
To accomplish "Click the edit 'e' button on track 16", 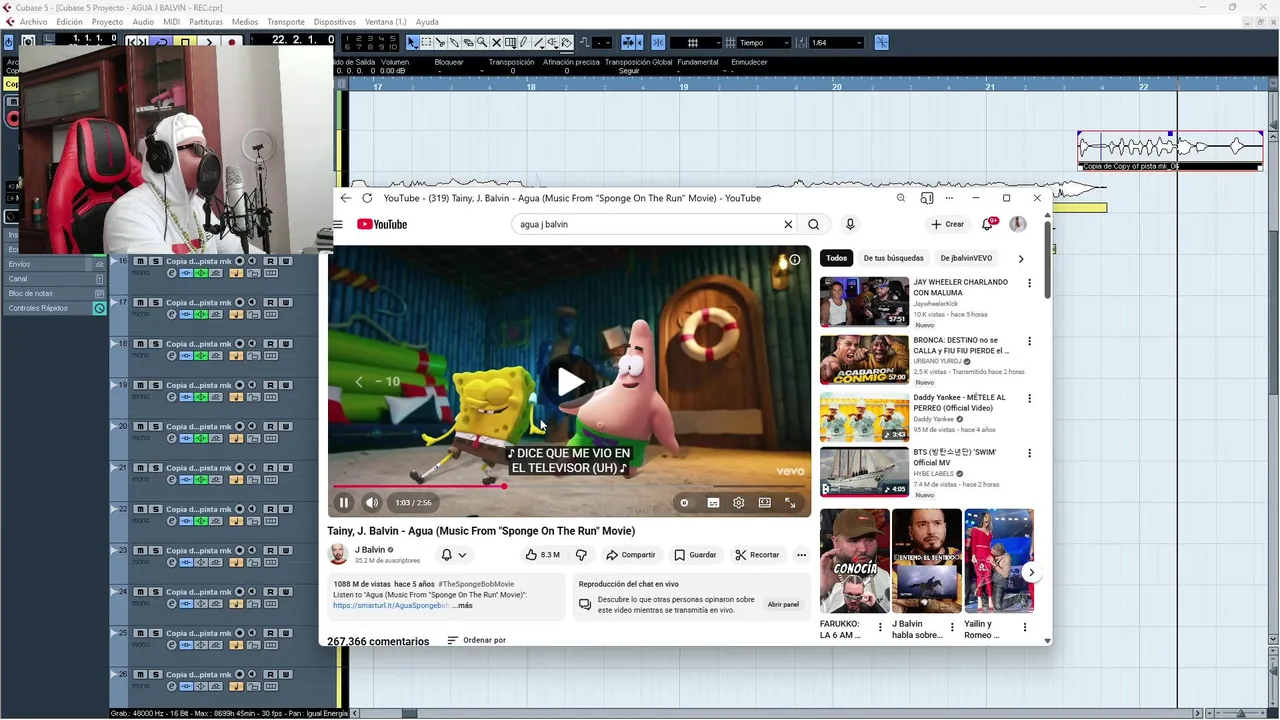I will click(172, 273).
